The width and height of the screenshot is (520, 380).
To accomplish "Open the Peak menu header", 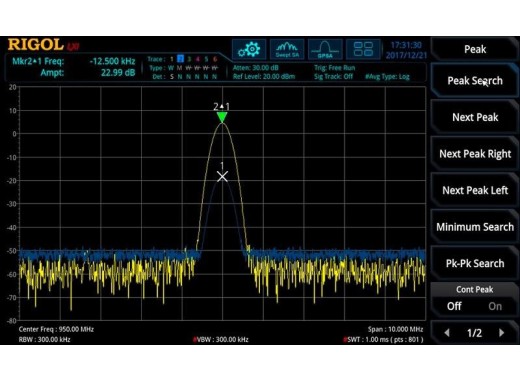I will point(475,49).
